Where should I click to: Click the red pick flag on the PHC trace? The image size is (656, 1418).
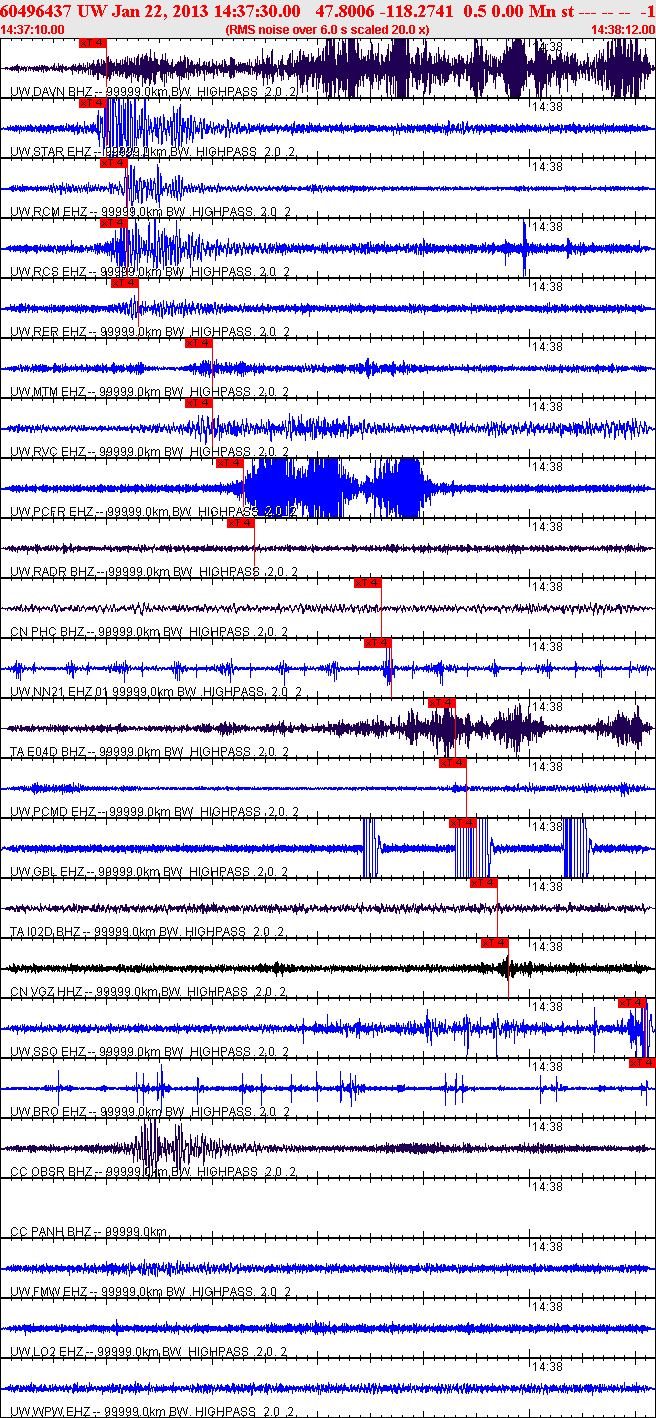pos(367,583)
